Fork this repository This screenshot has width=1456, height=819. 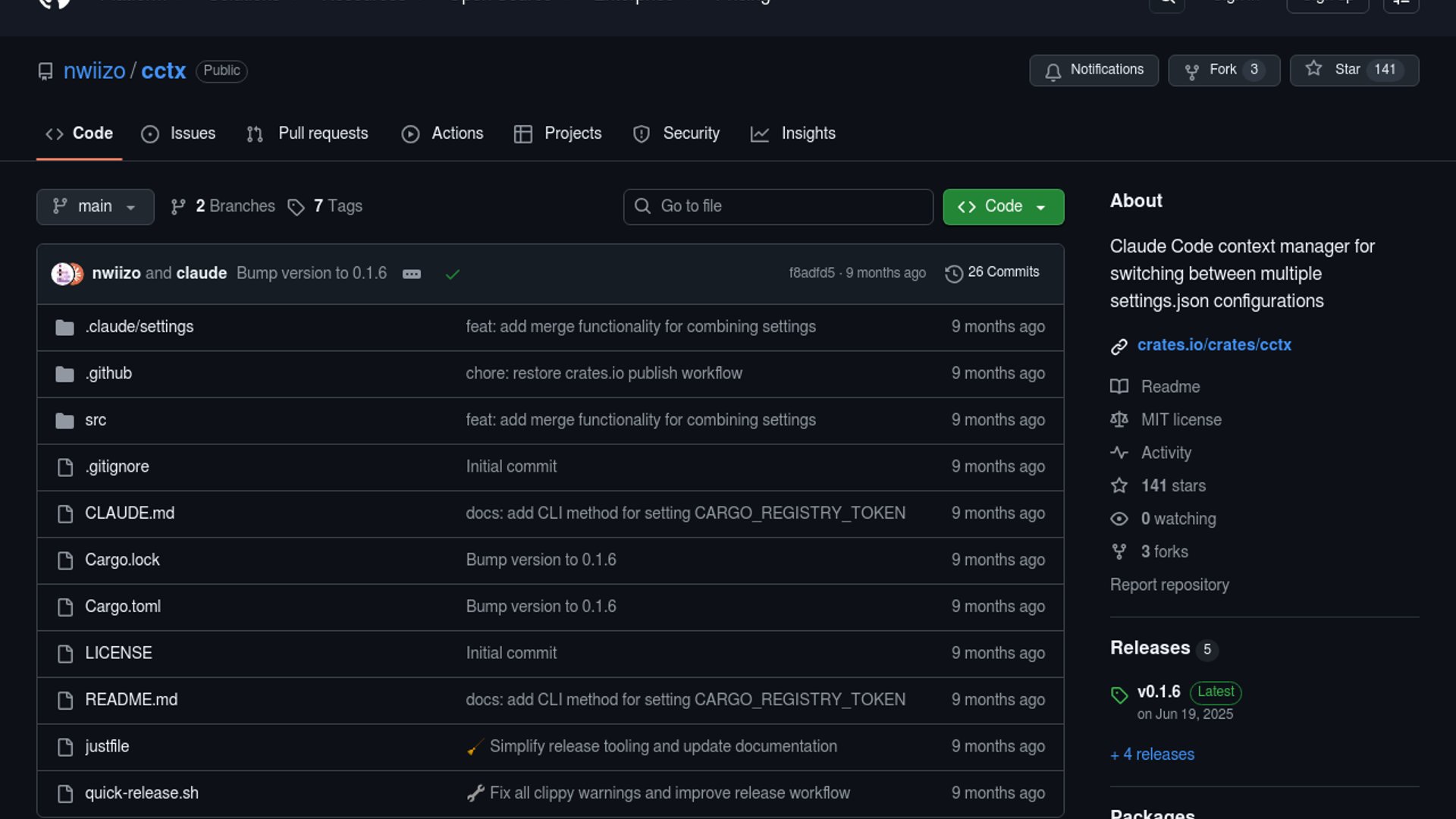click(1213, 70)
